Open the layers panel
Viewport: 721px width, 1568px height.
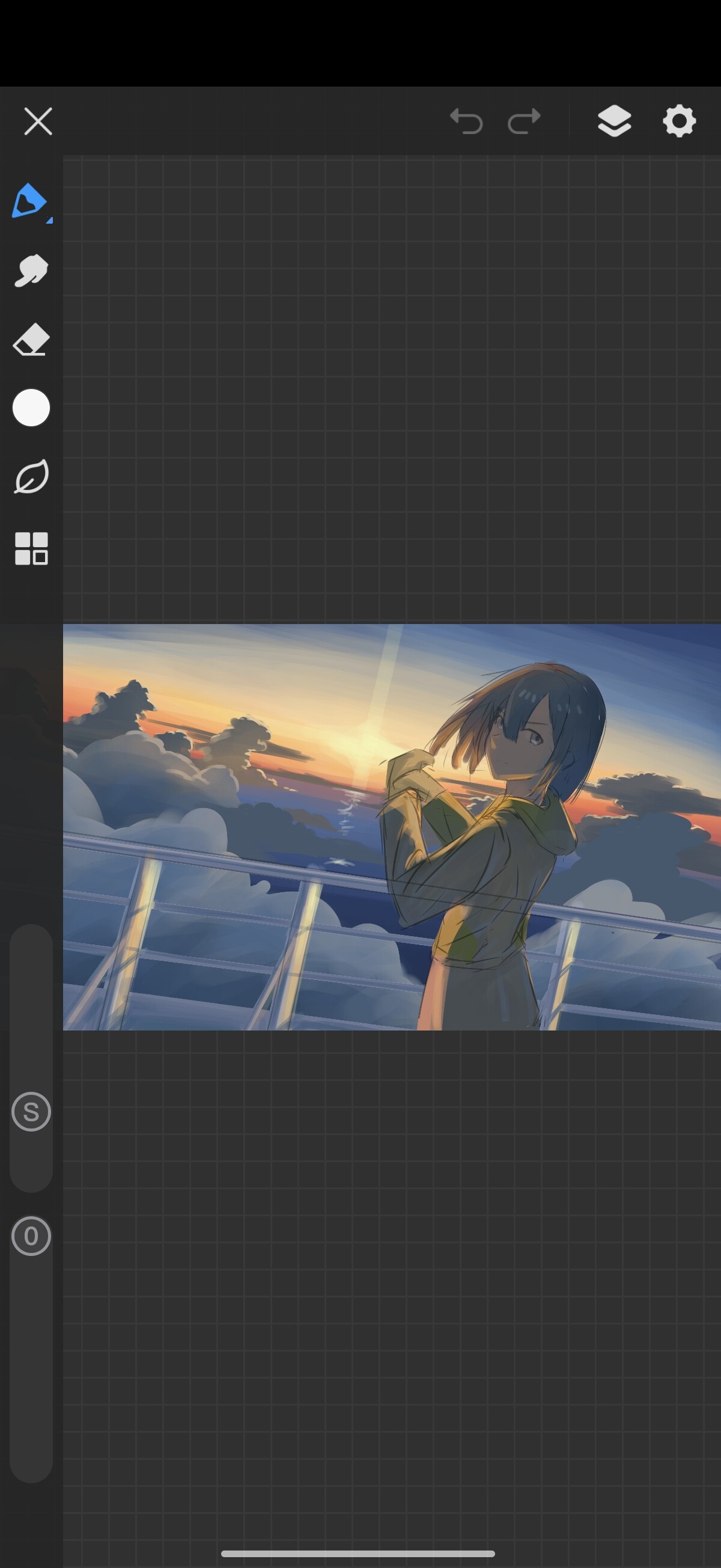pos(615,120)
